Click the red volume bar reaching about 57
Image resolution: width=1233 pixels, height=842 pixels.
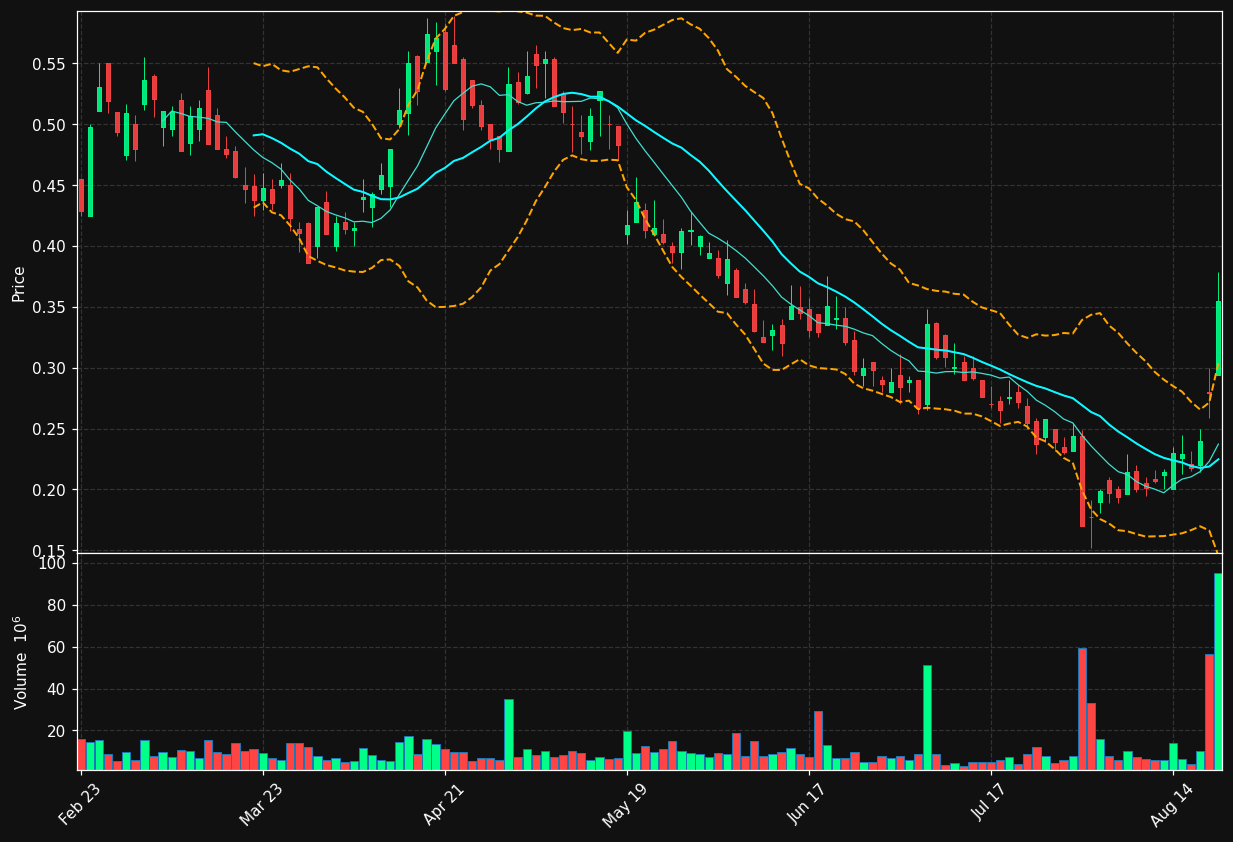pos(1209,712)
